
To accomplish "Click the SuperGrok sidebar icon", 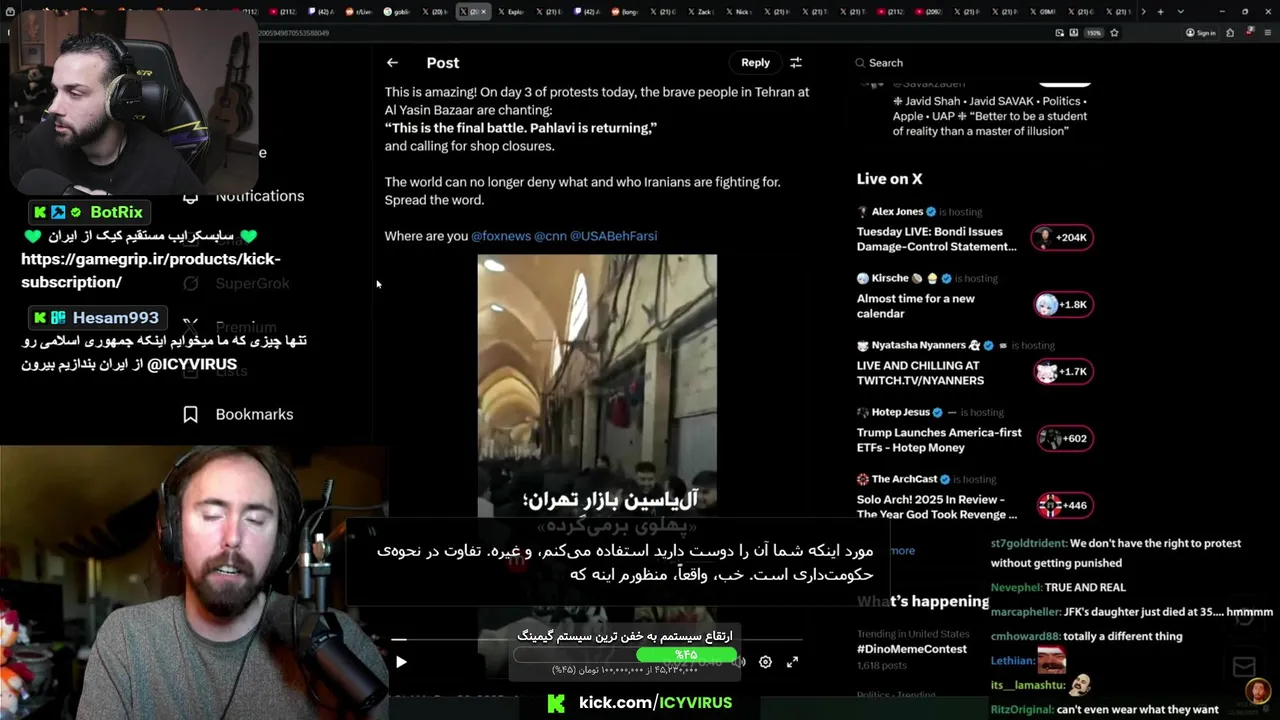I will click(x=190, y=283).
